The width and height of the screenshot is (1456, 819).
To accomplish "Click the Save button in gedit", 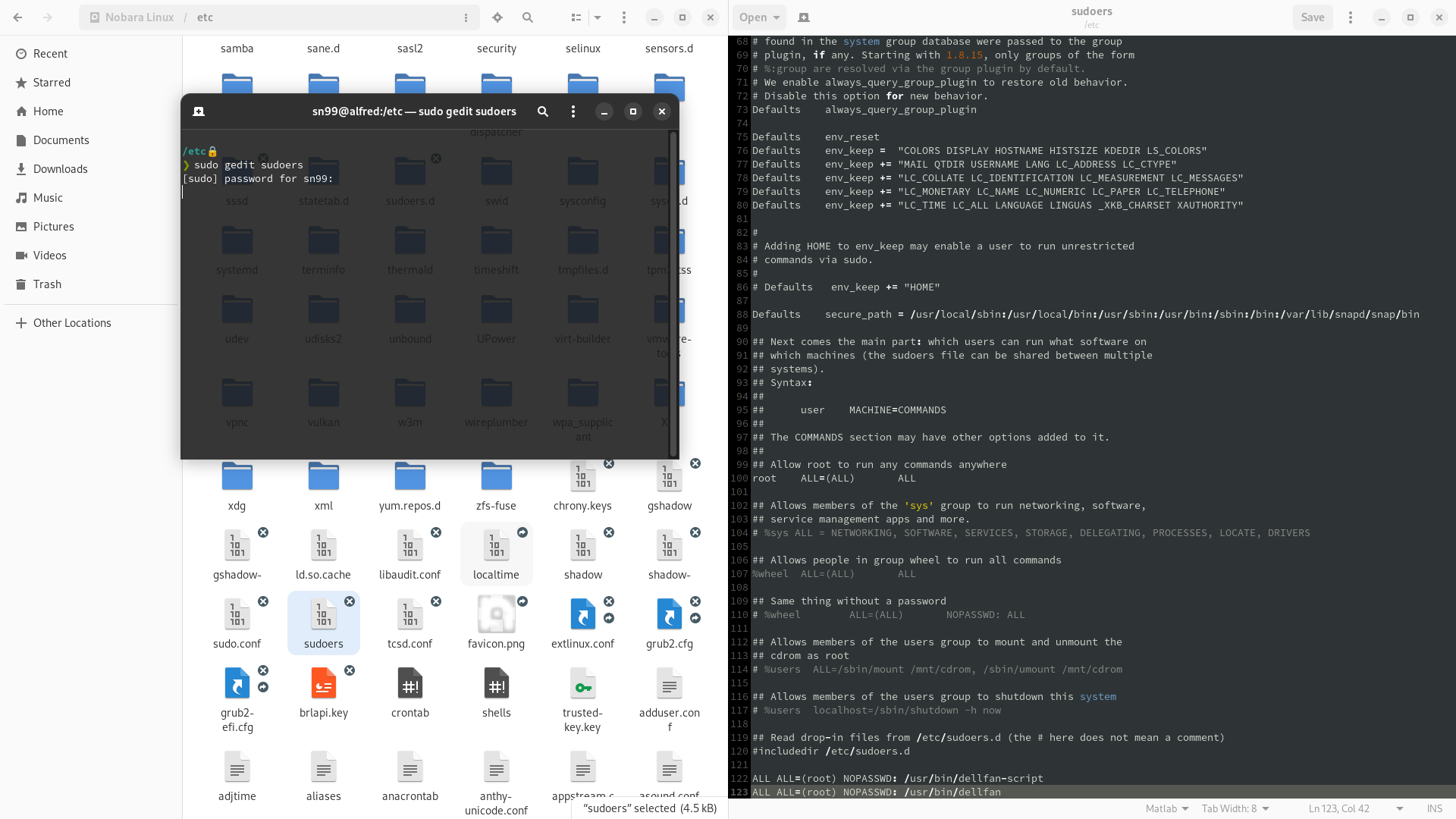I will [x=1313, y=17].
